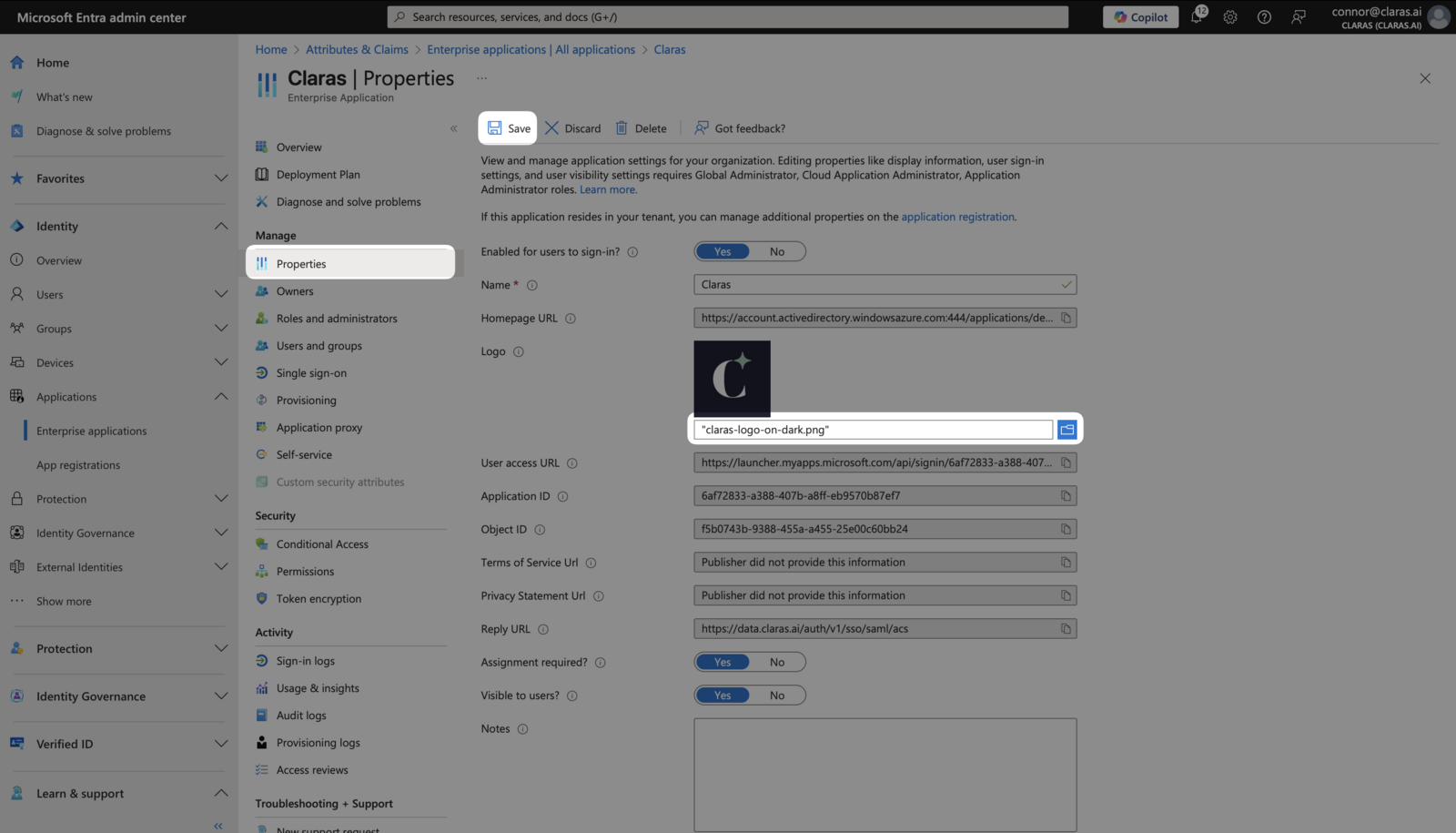The height and width of the screenshot is (833, 1456).
Task: Copy the Application ID
Action: [1066, 496]
